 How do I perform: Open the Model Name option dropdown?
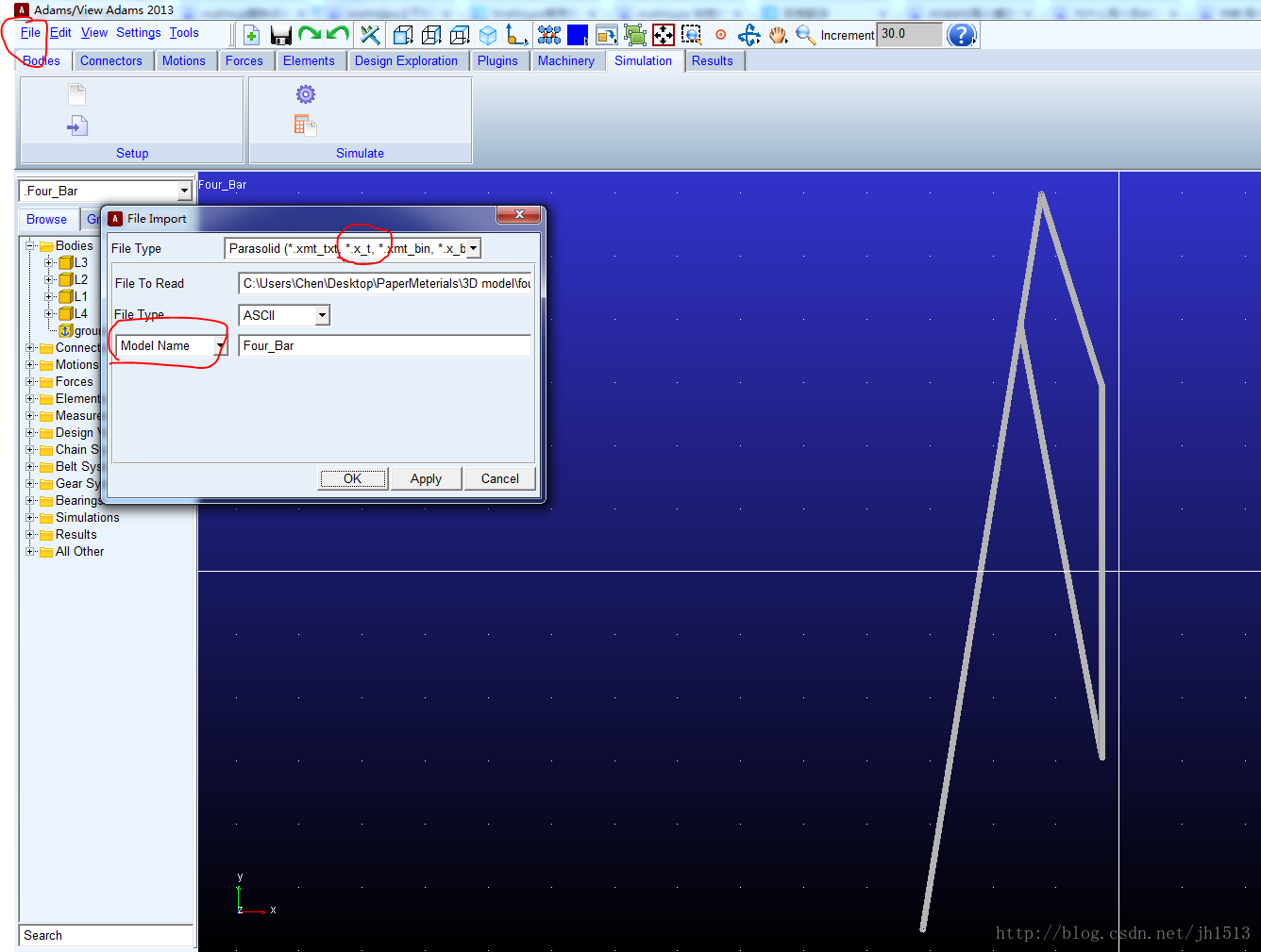[221, 346]
